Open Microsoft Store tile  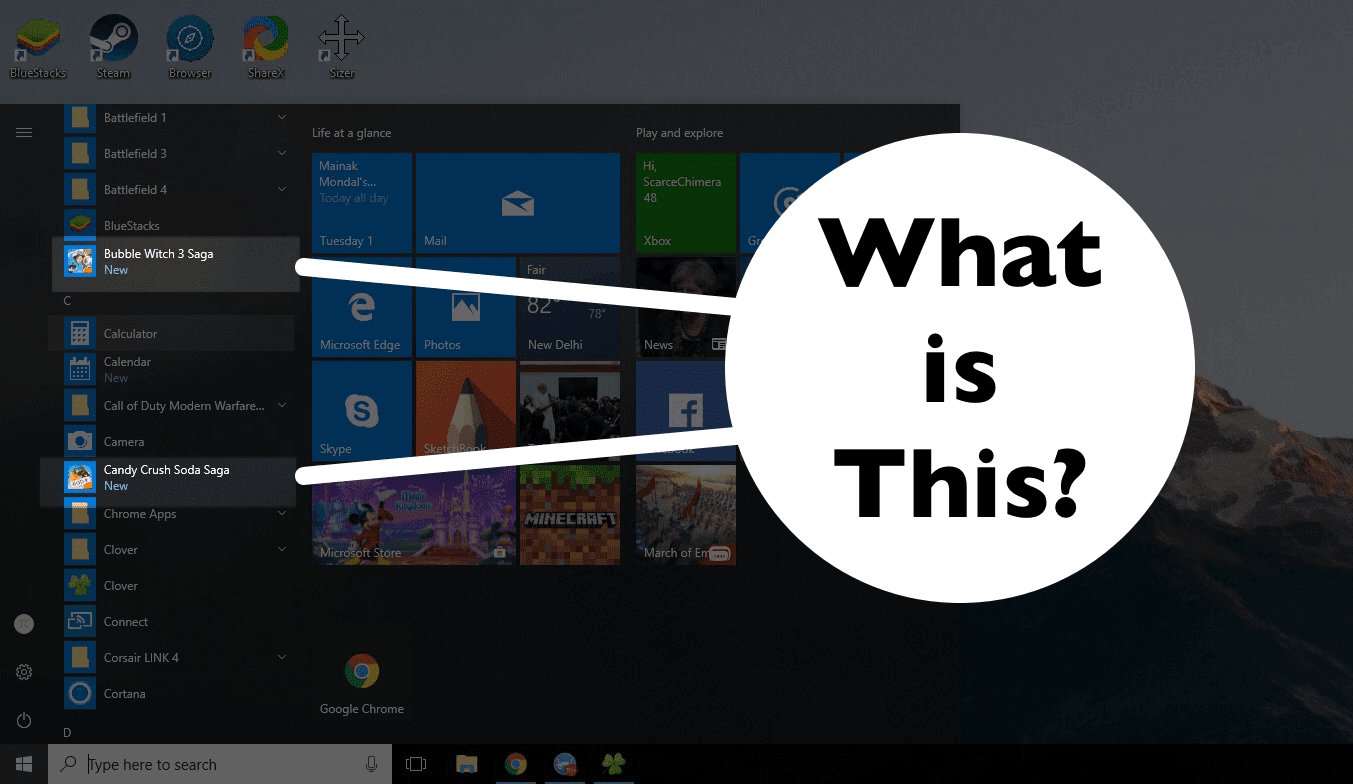[414, 515]
